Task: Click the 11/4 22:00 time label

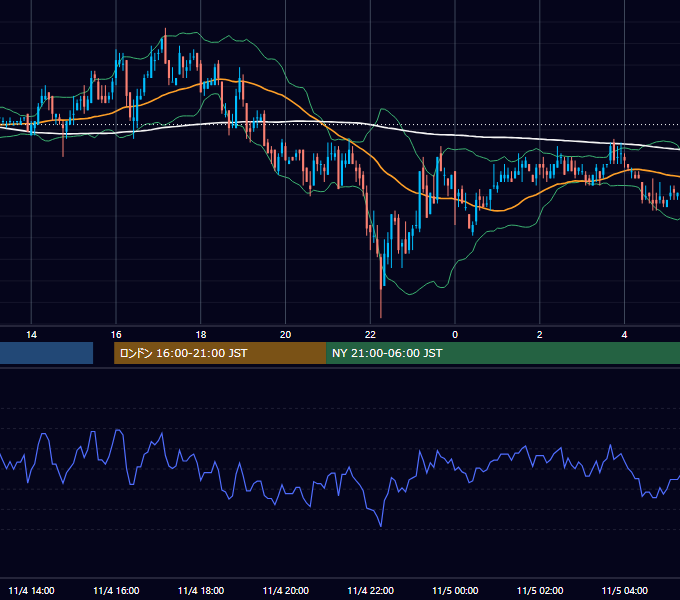Action: tap(370, 590)
